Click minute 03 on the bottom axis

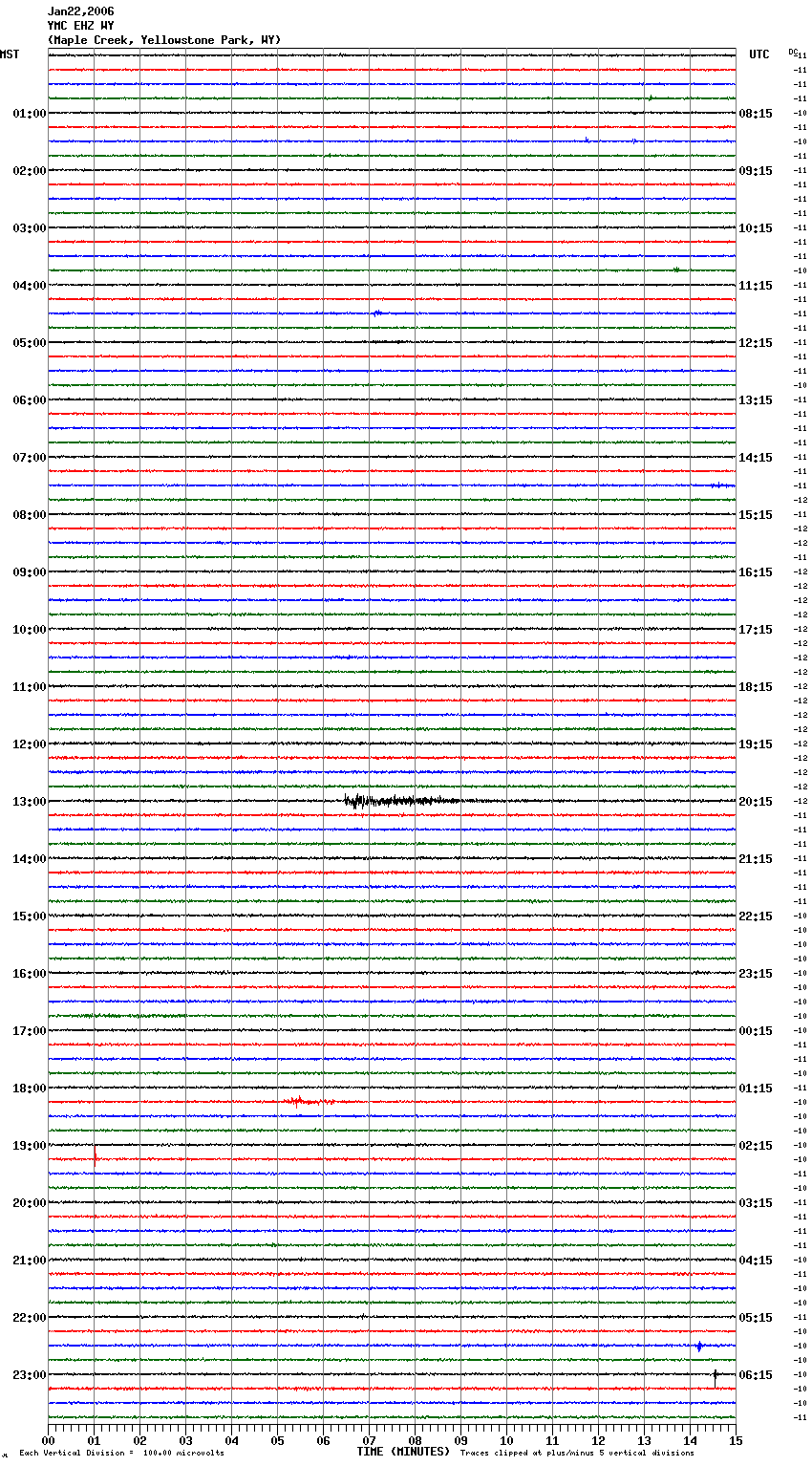(185, 1440)
